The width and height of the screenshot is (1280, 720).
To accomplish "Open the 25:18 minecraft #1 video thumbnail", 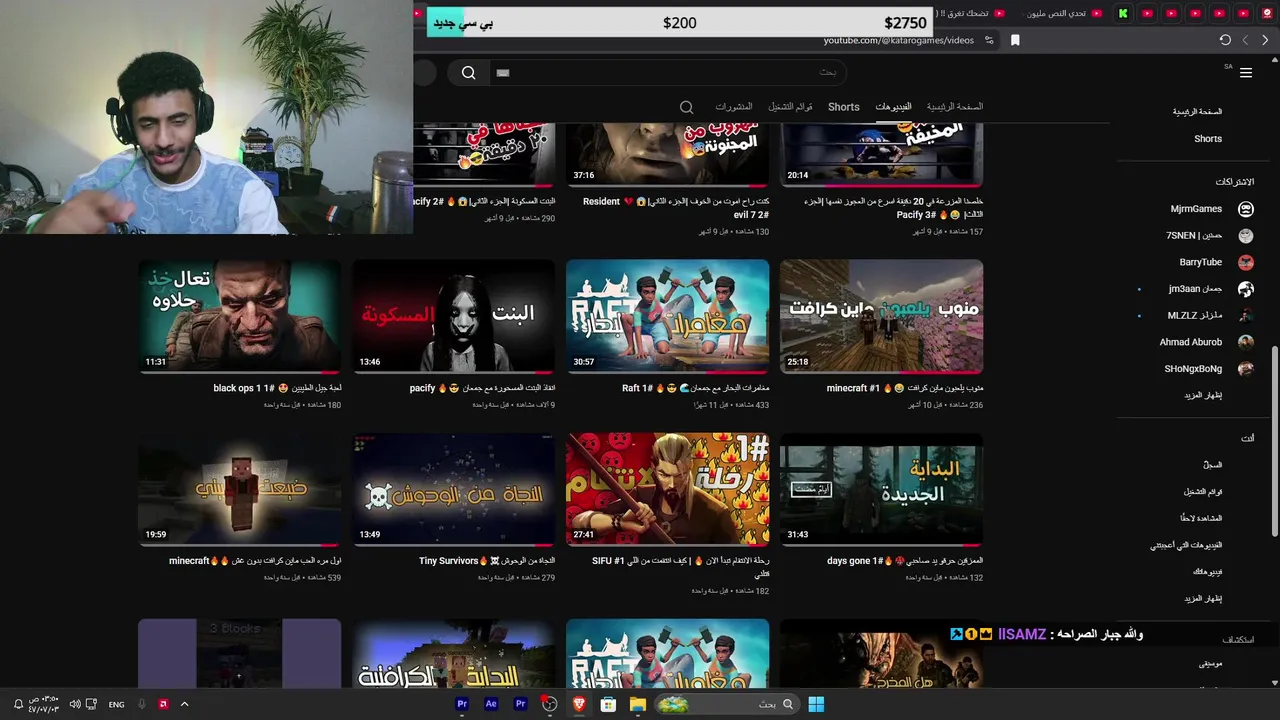I will click(881, 316).
